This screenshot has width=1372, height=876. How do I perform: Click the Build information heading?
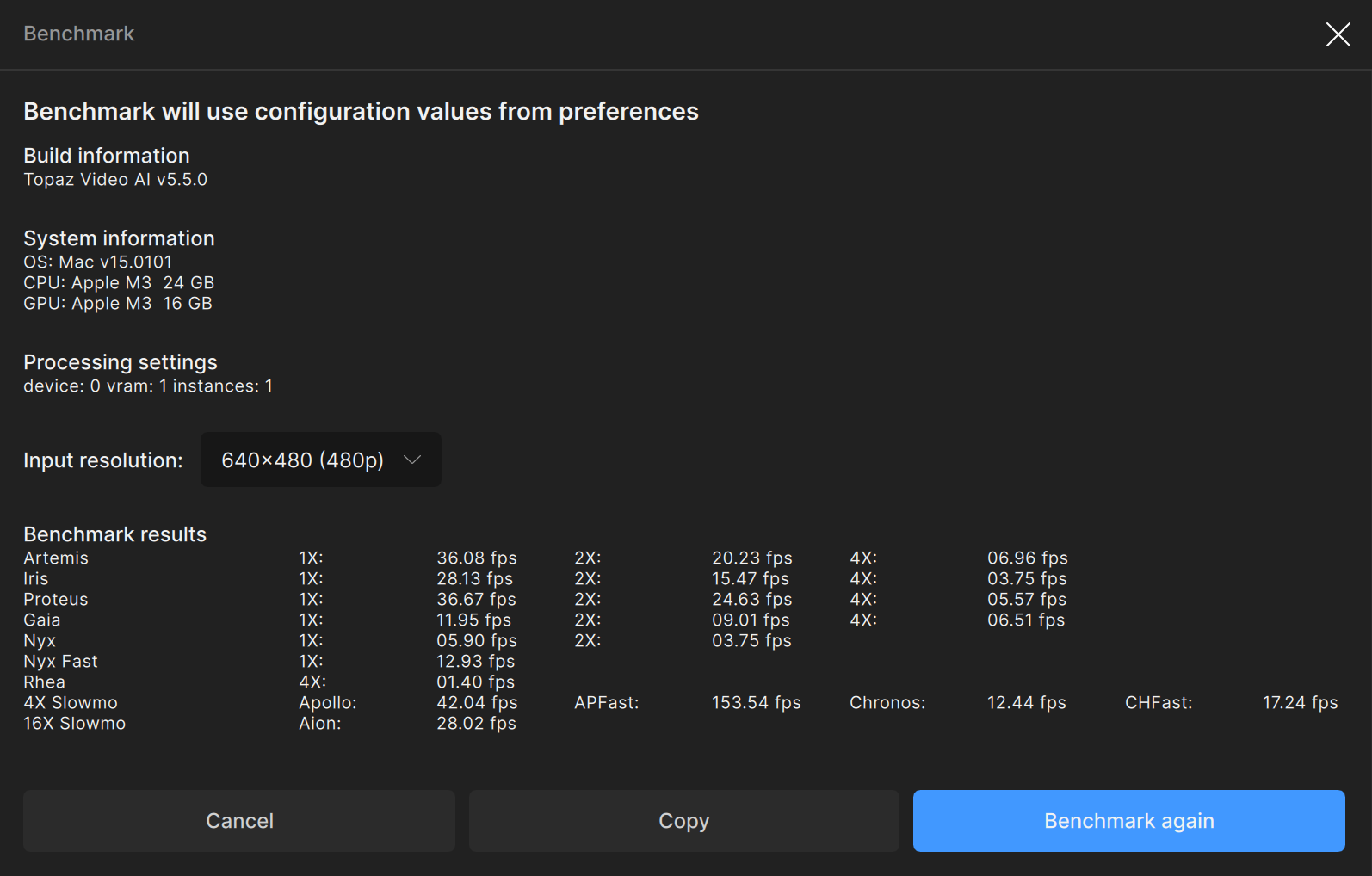click(x=107, y=156)
